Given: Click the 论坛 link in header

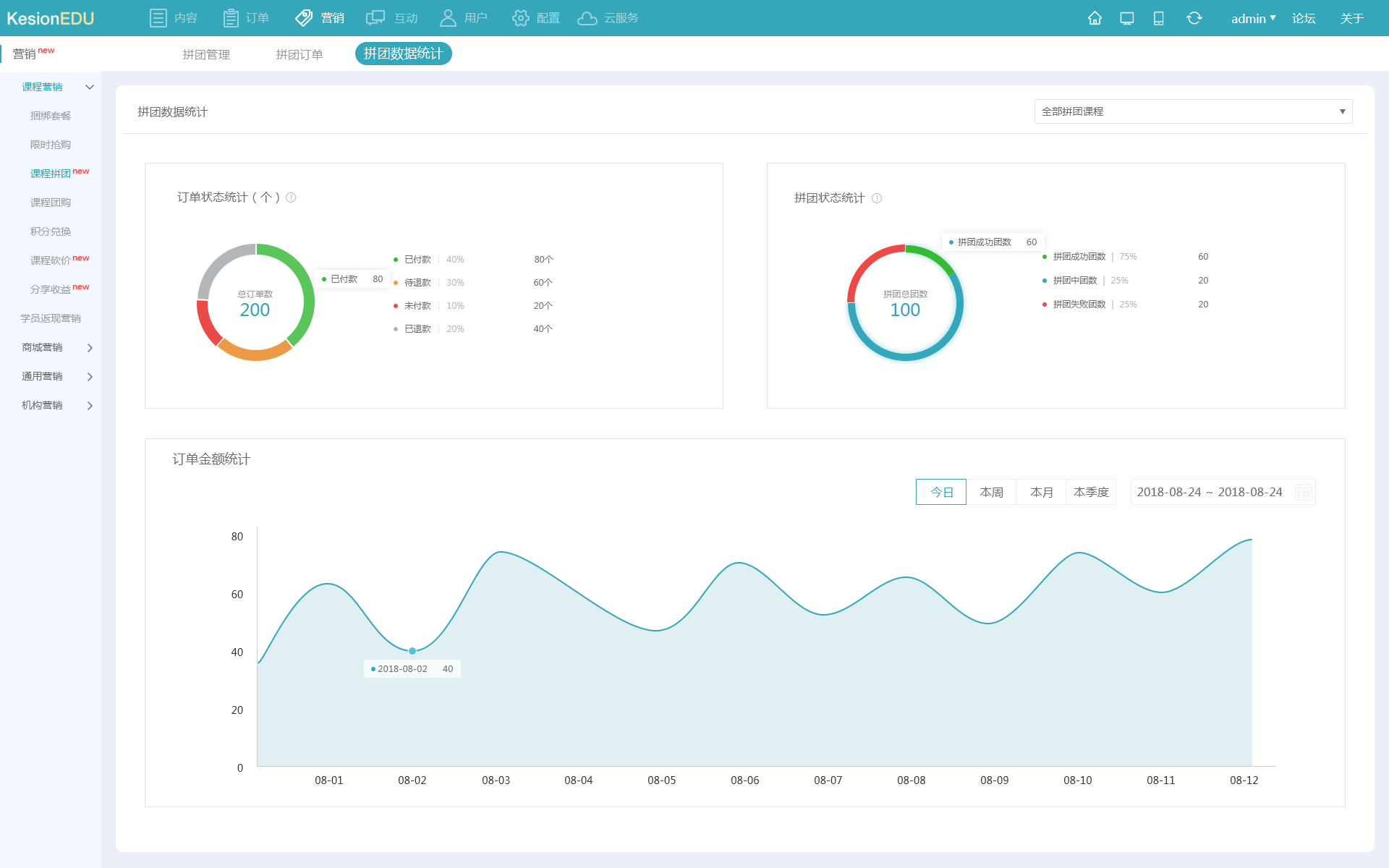Looking at the screenshot, I should (x=1304, y=19).
